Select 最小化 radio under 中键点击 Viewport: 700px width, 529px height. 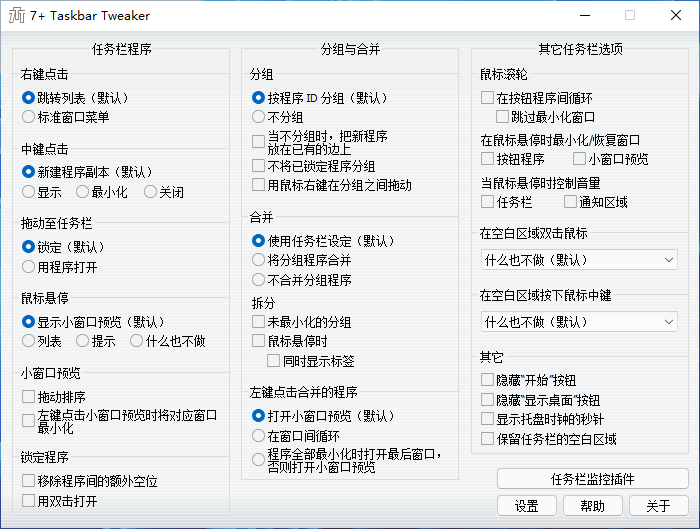click(82, 192)
